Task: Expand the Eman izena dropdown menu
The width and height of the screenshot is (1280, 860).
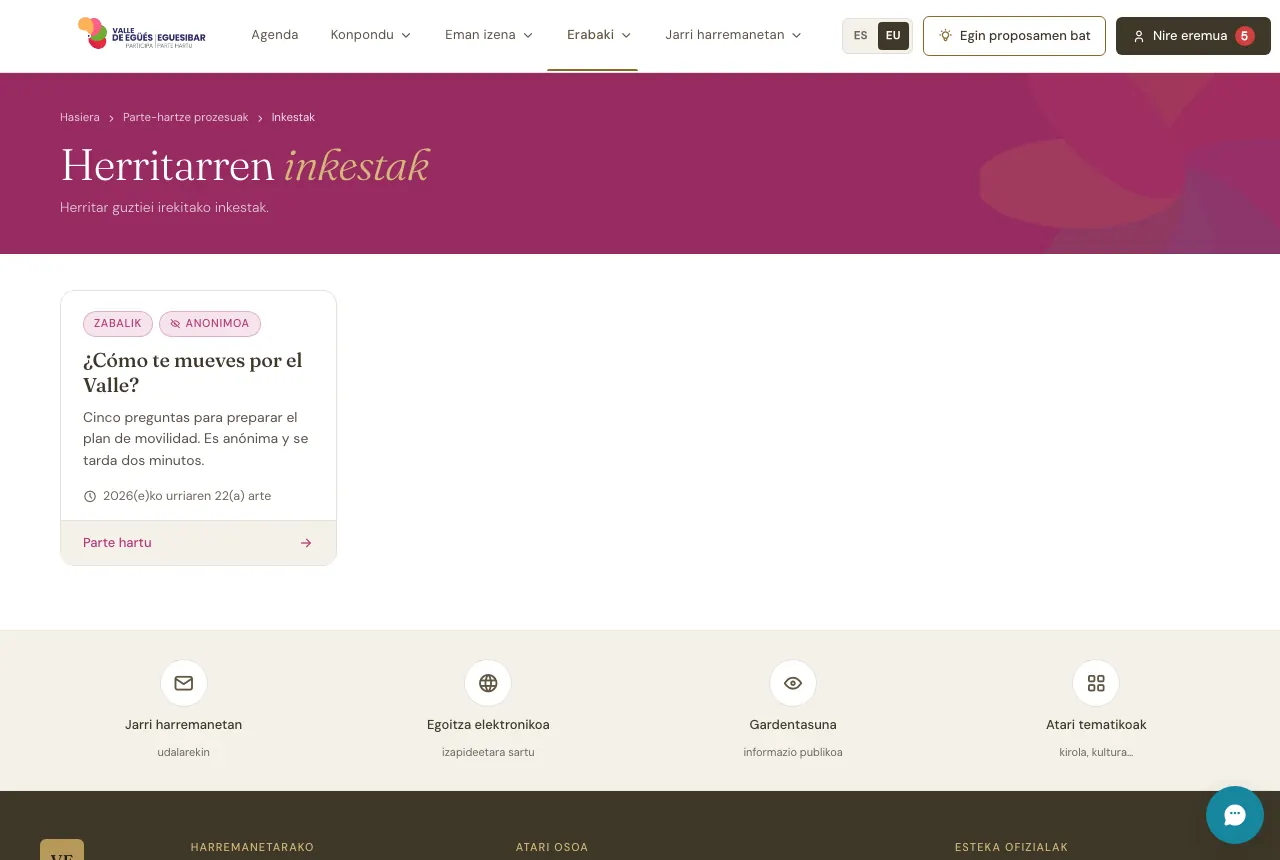Action: (x=489, y=35)
